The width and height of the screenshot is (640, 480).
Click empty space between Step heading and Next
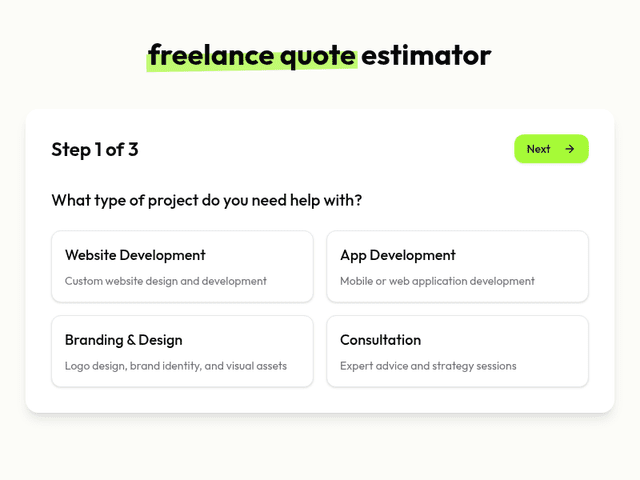(320, 150)
